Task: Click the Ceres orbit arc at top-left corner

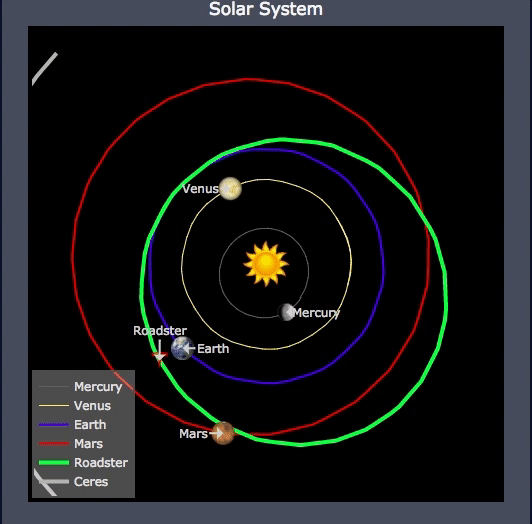Action: pyautogui.click(x=44, y=69)
